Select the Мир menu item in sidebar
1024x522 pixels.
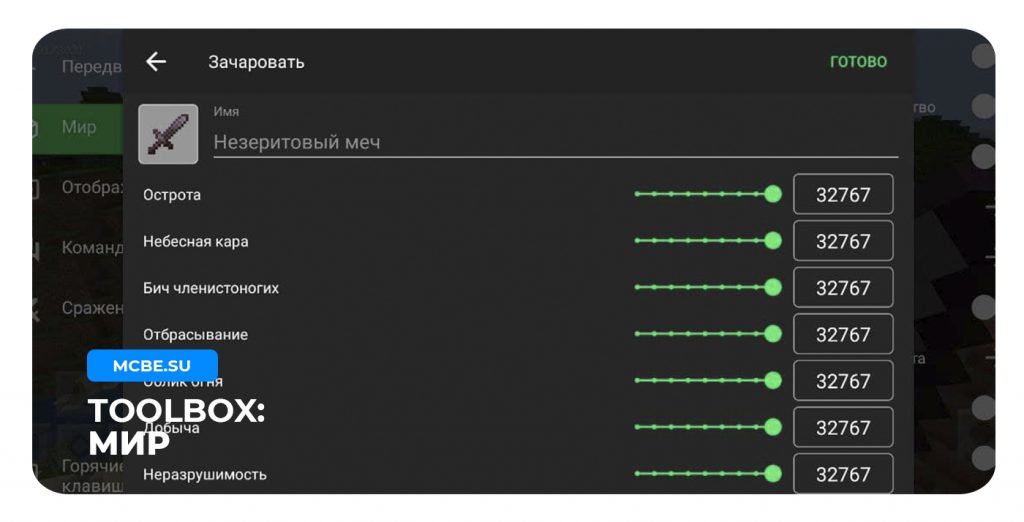(x=79, y=127)
